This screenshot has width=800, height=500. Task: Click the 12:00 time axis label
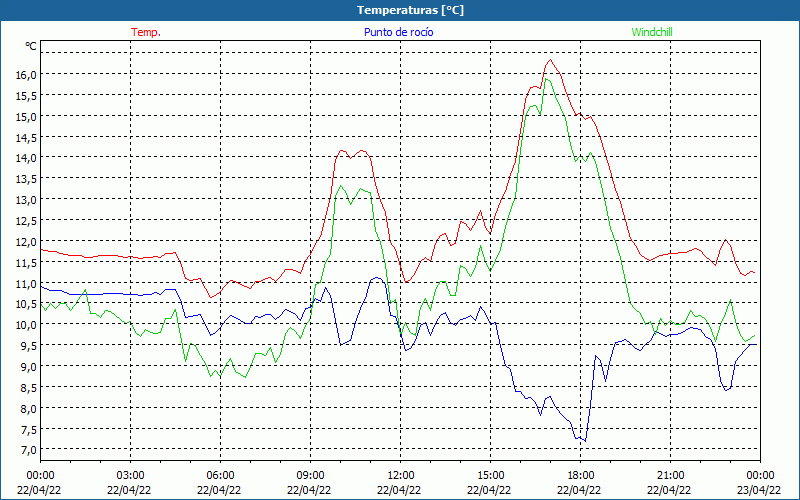click(401, 476)
